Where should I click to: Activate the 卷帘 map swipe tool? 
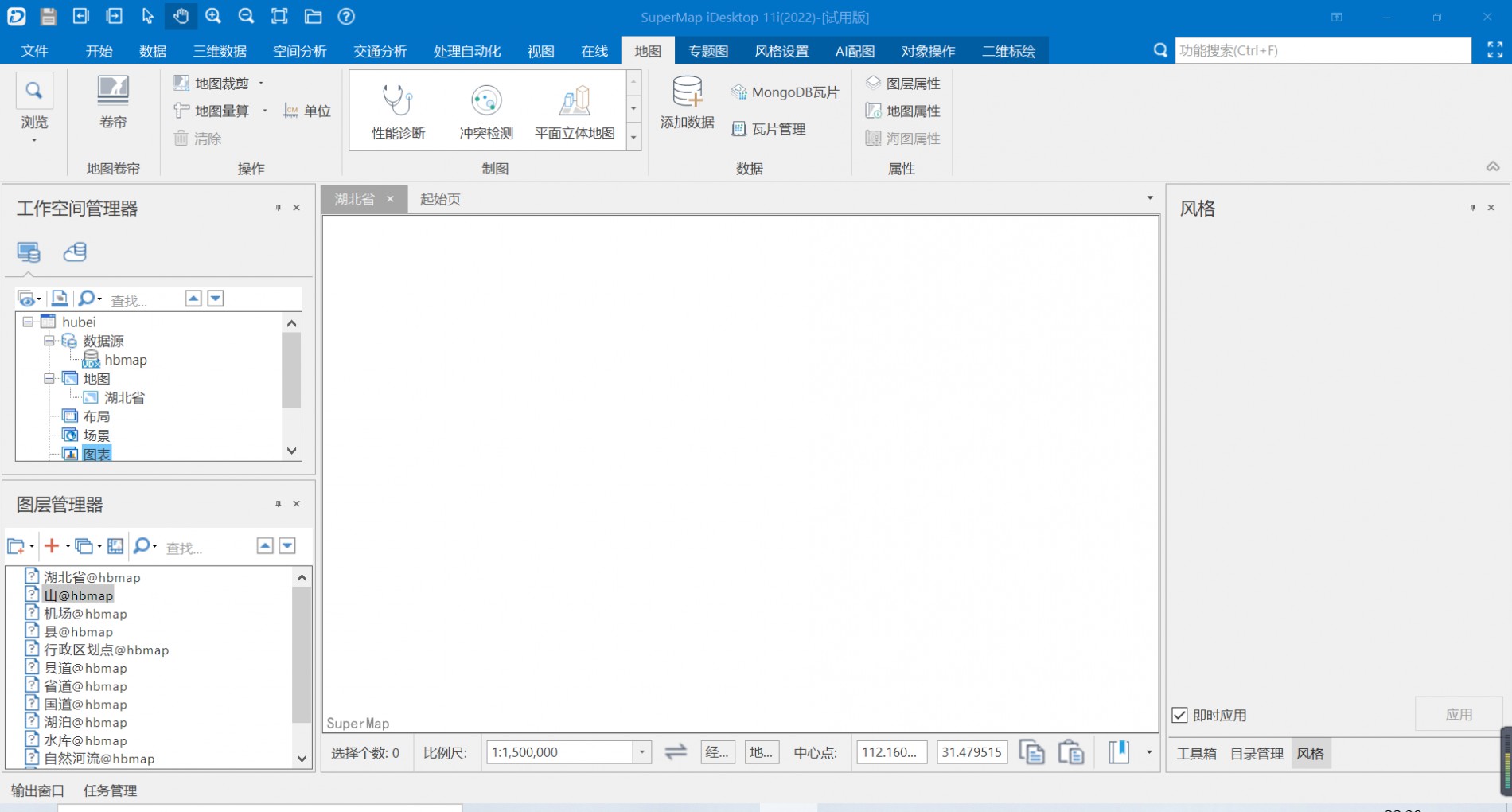point(113,90)
